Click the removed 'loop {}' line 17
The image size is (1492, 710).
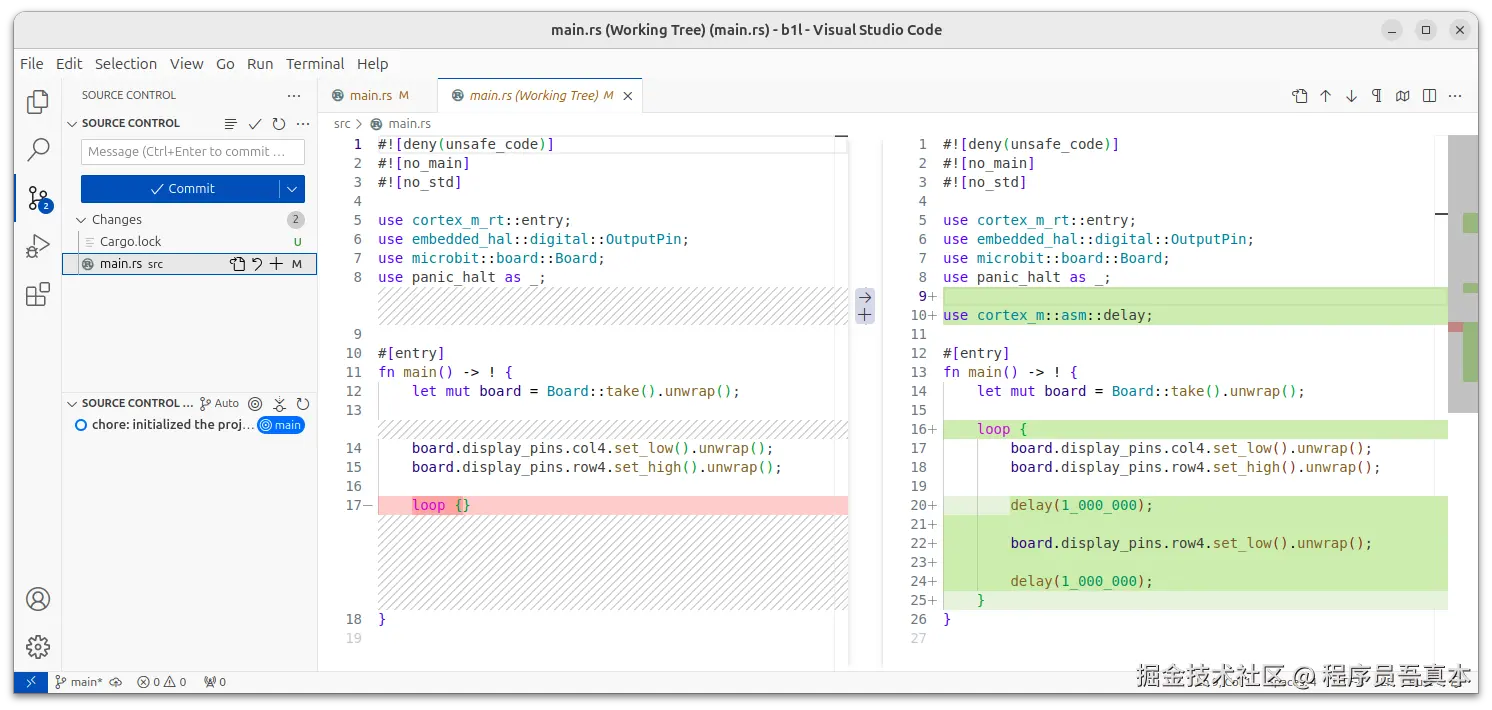[613, 505]
